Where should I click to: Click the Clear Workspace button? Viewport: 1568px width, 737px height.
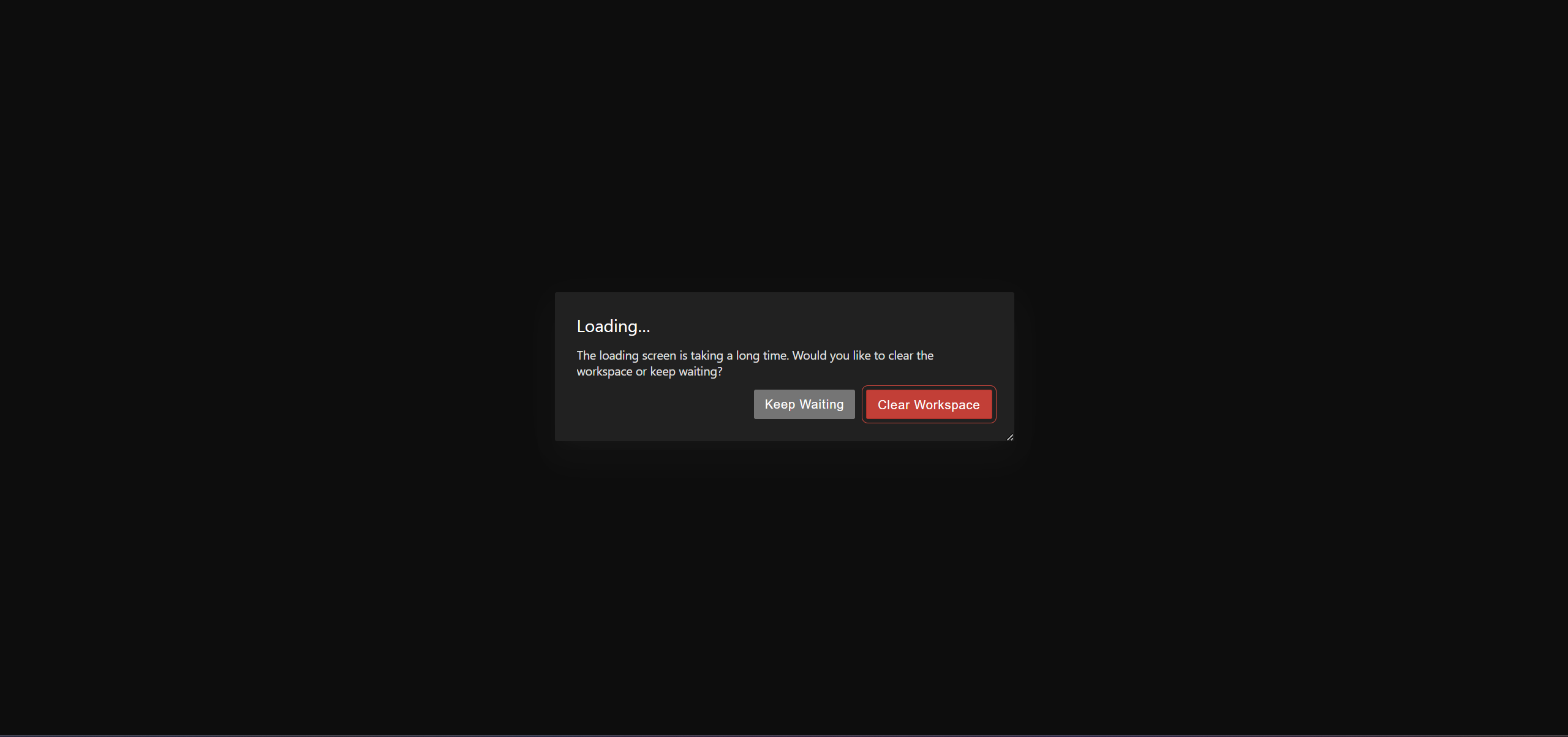pos(928,404)
